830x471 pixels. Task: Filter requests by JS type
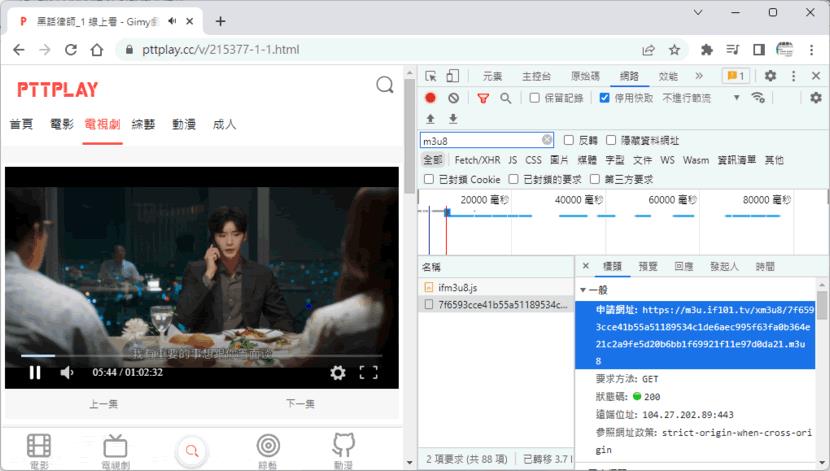512,160
